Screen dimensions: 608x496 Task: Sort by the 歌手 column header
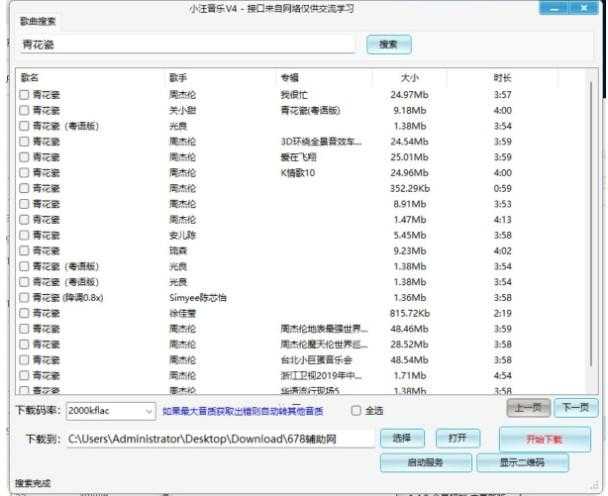pos(220,77)
